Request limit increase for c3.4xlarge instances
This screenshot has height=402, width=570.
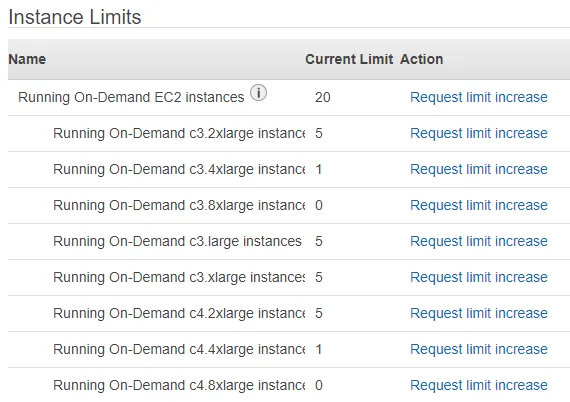tap(479, 169)
